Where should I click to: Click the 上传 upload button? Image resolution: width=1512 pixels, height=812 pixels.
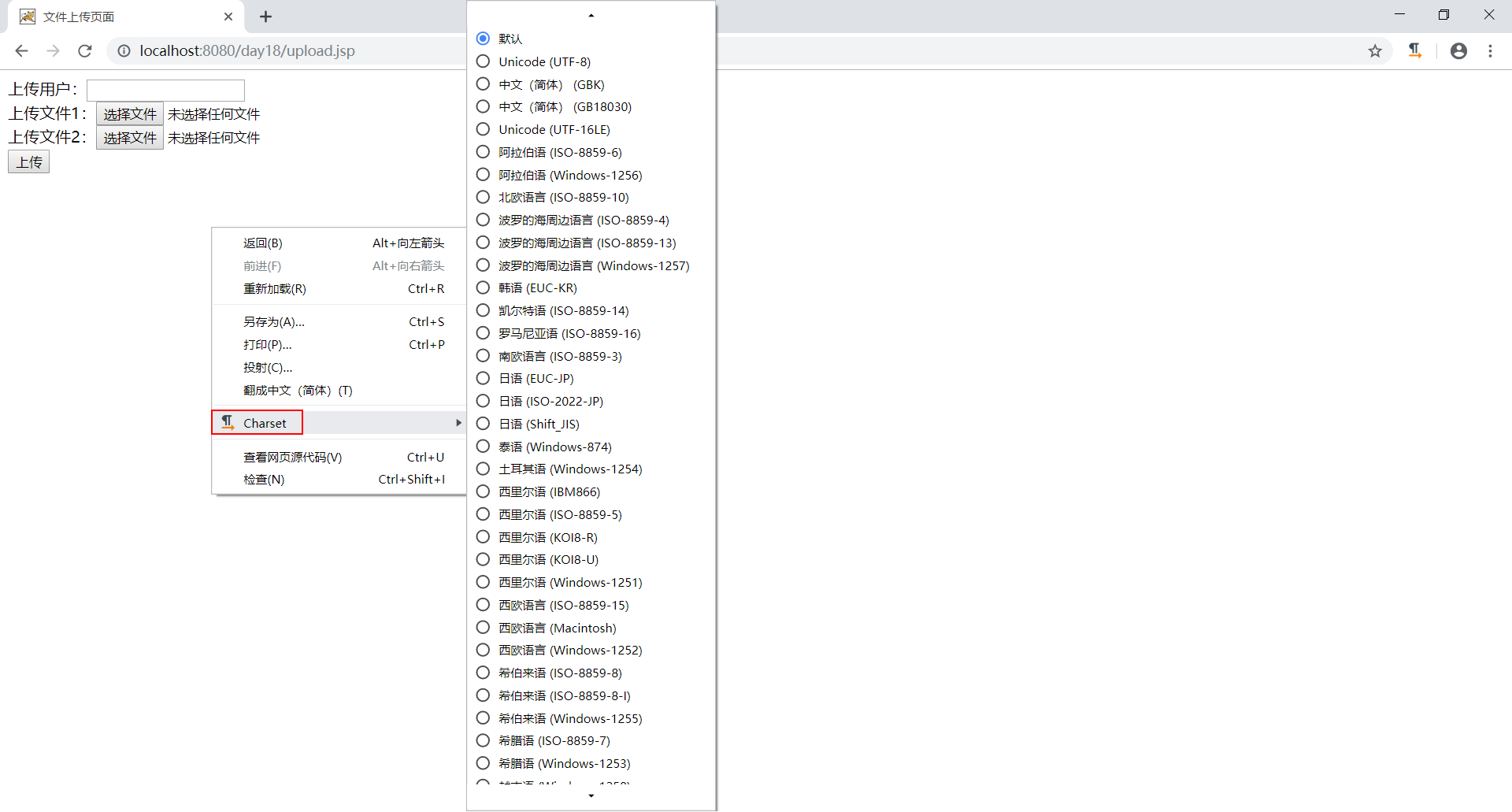[28, 161]
